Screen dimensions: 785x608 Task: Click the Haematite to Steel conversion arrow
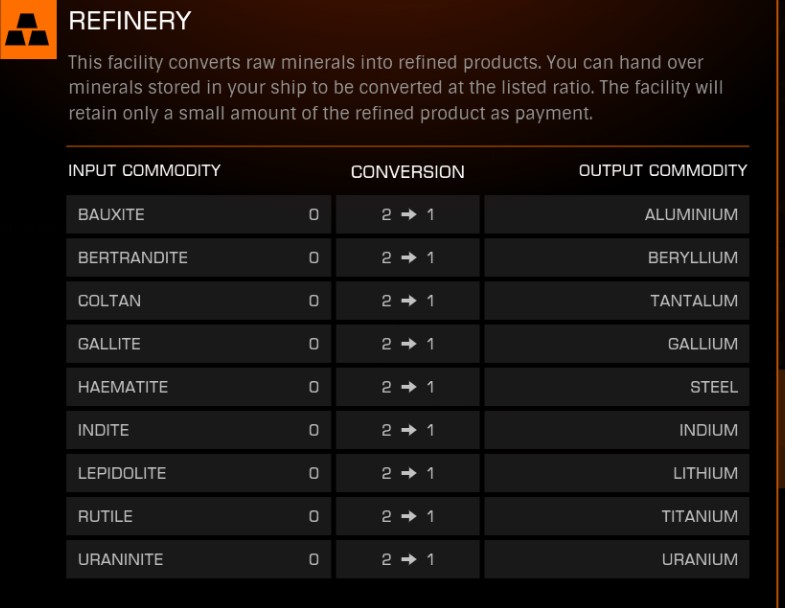pyautogui.click(x=409, y=387)
